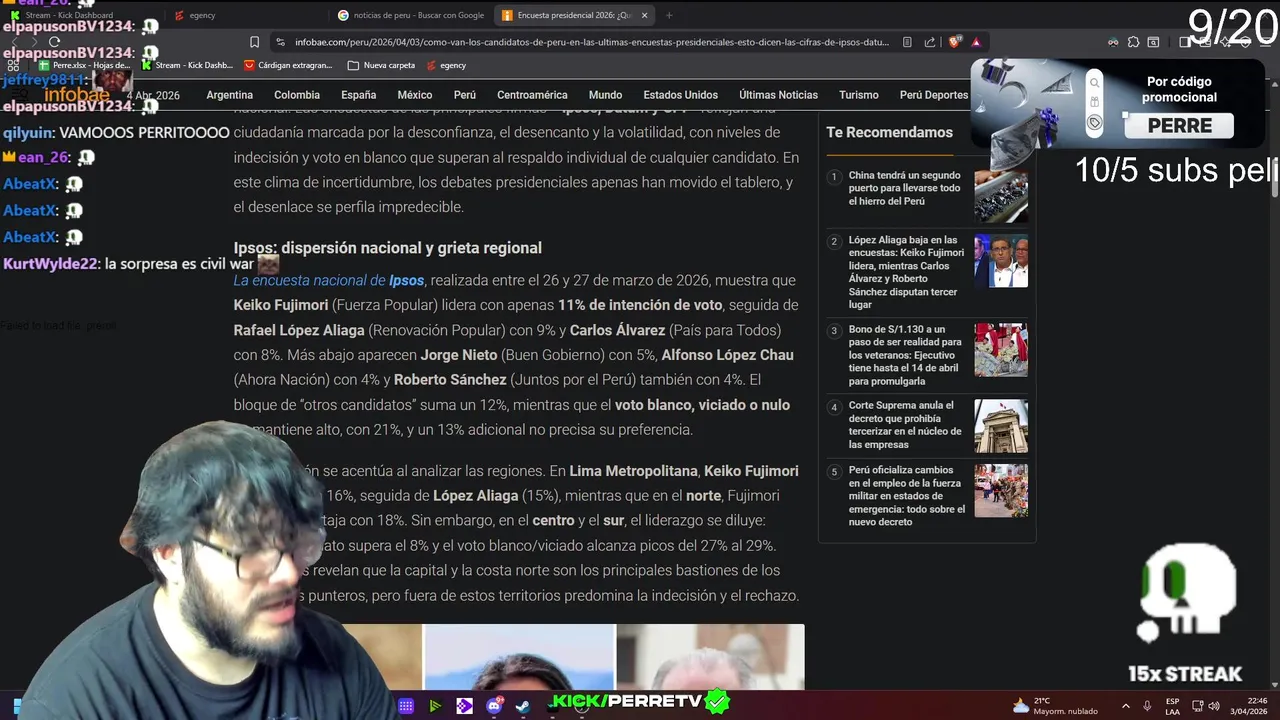
Task: Open 'China tendrá un segundo puerto' recommended article
Action: point(904,188)
